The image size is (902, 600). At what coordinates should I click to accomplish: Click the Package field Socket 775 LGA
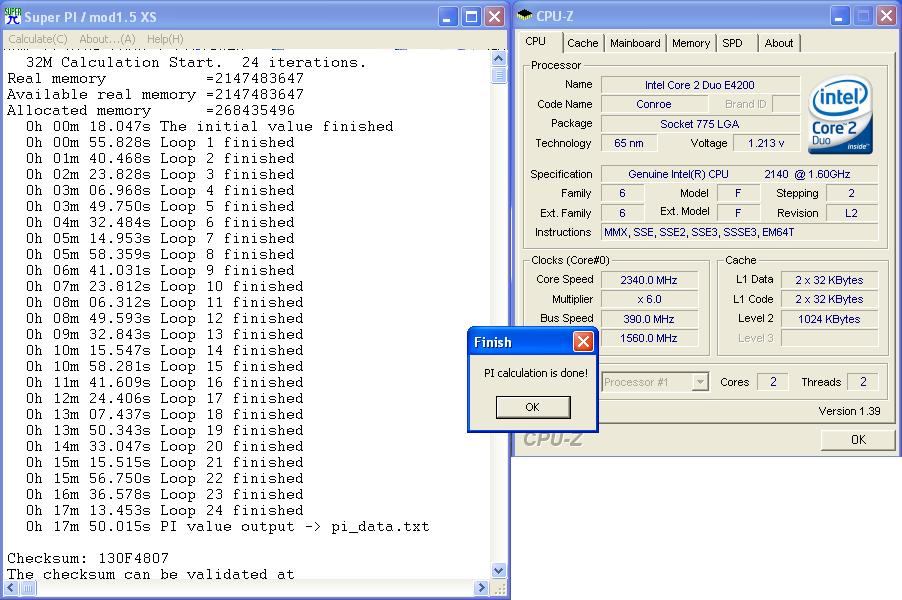(x=700, y=124)
